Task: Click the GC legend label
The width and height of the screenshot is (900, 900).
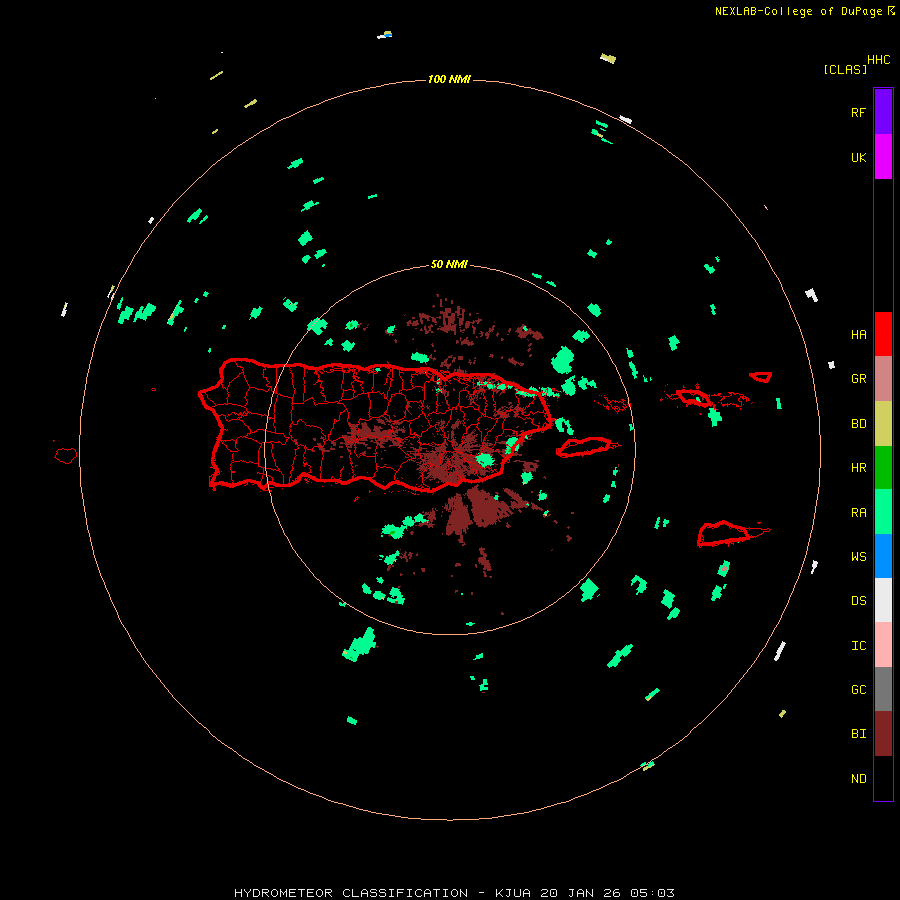Action: [858, 689]
